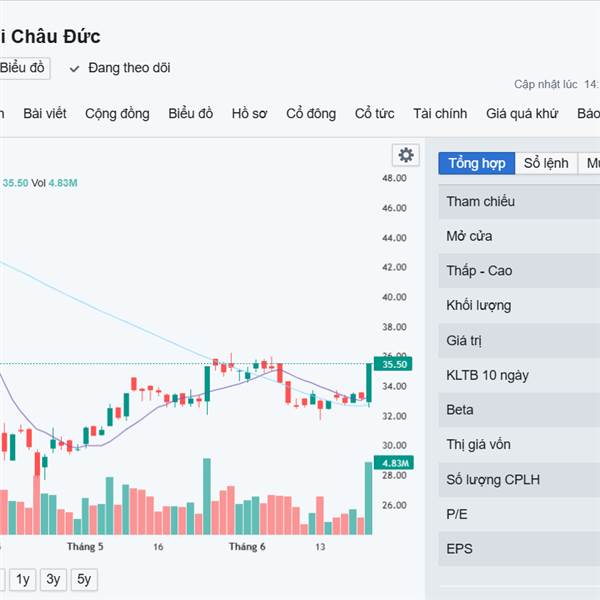Screen dimensions: 600x600
Task: Select the 3y time range
Action: click(x=53, y=580)
